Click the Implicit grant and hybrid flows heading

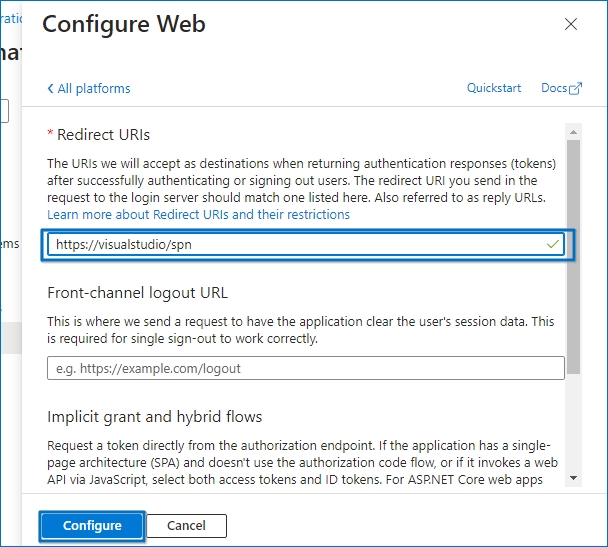coord(155,417)
